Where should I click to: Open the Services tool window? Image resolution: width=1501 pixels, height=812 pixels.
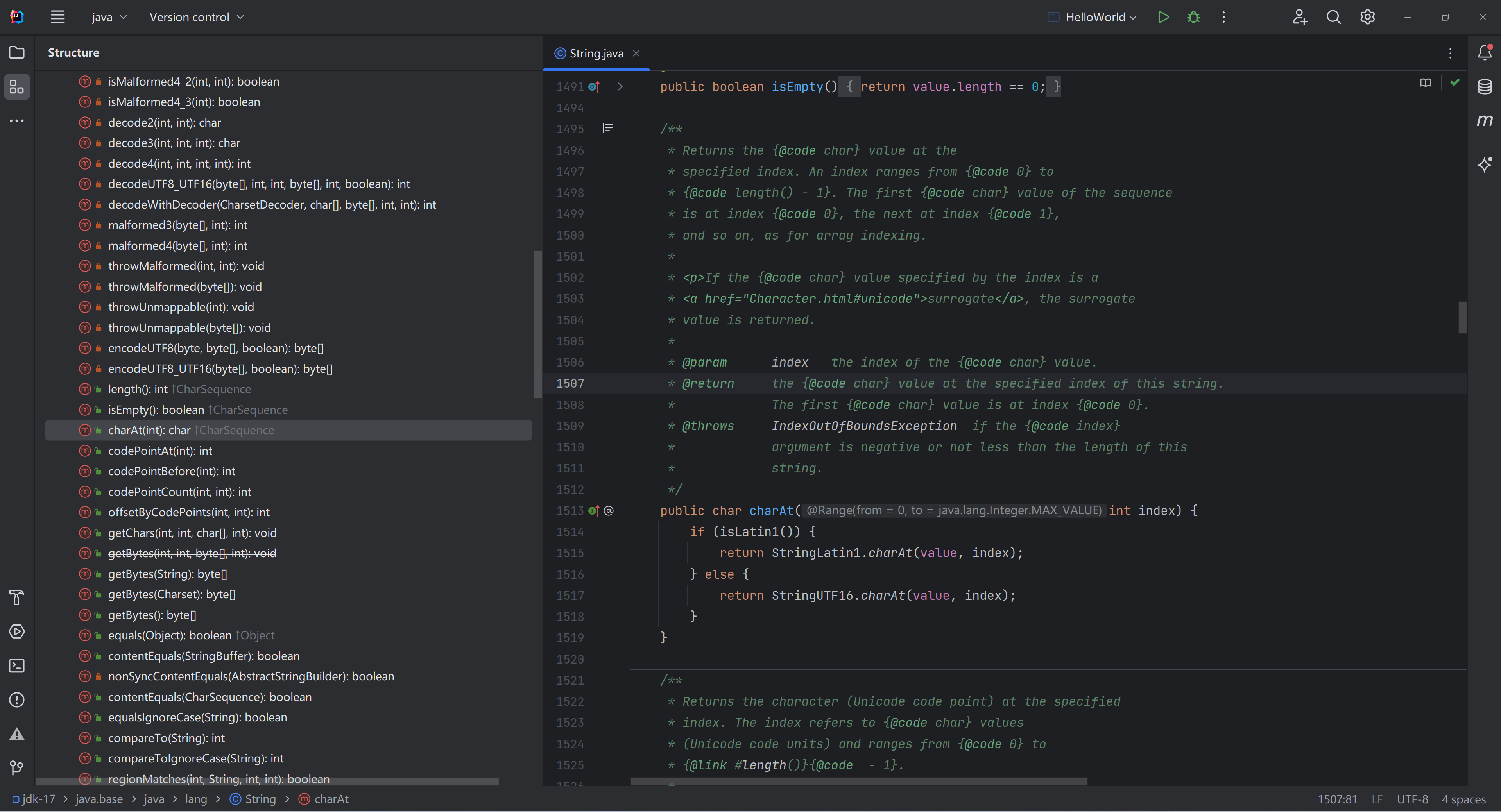(17, 631)
